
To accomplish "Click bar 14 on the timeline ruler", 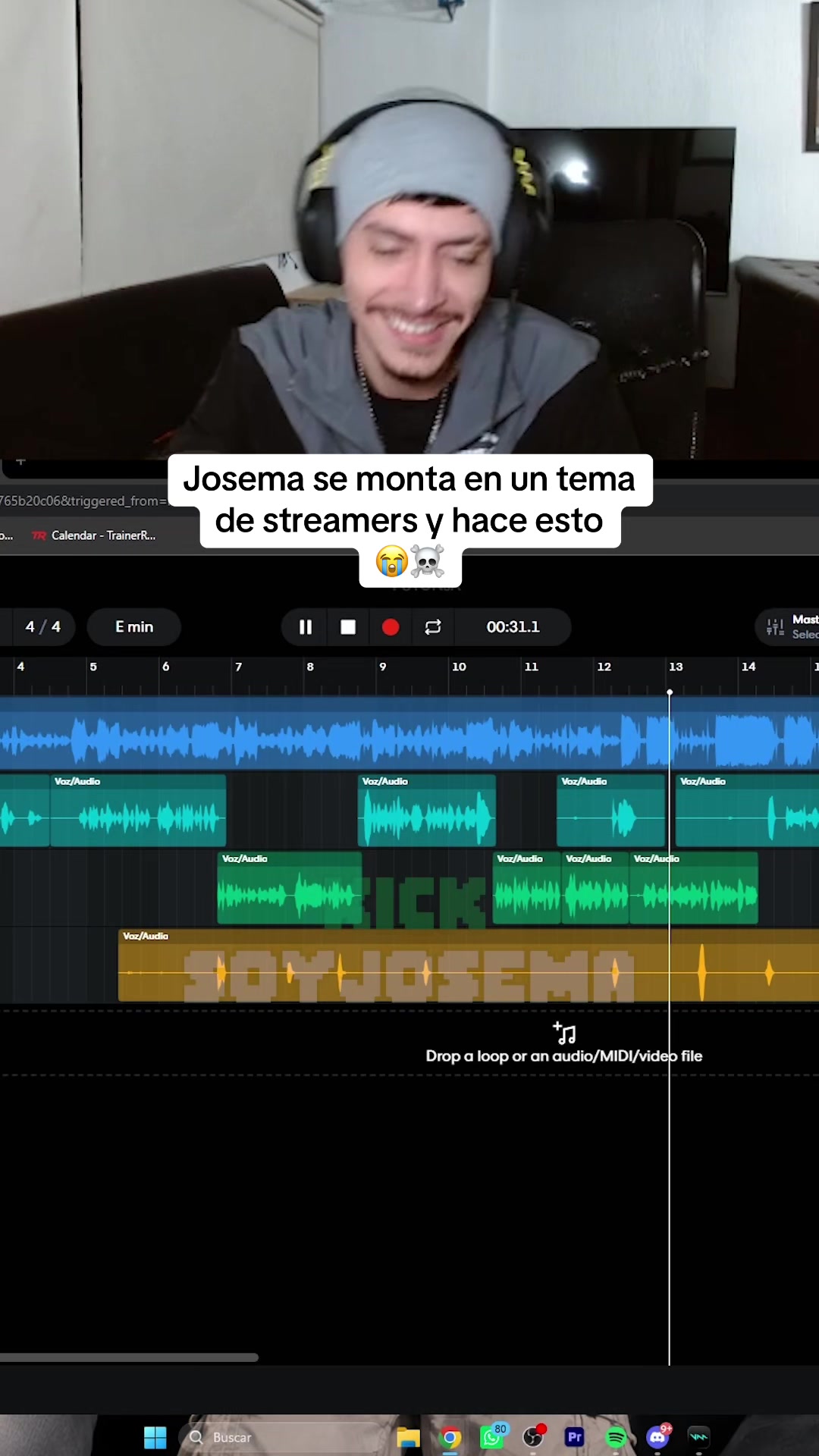I will [x=748, y=667].
